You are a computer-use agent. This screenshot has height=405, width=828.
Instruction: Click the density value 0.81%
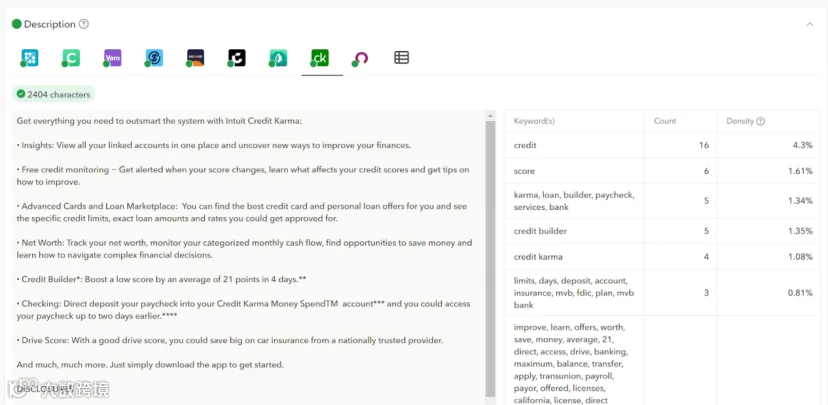click(x=801, y=293)
